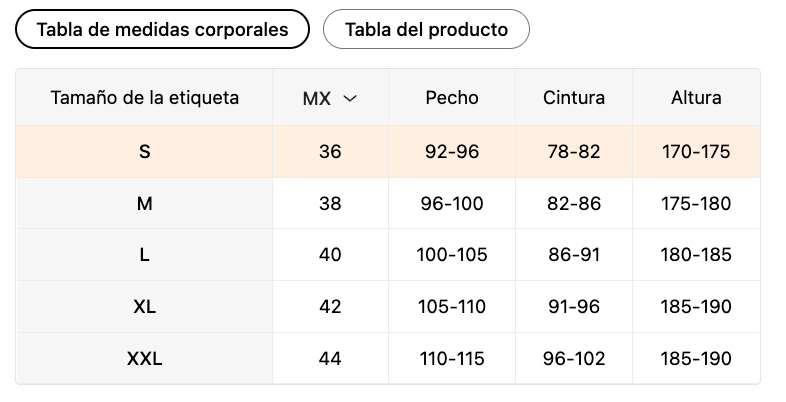Open the MX size system dropdown
This screenshot has height=402, width=786.
coord(330,98)
